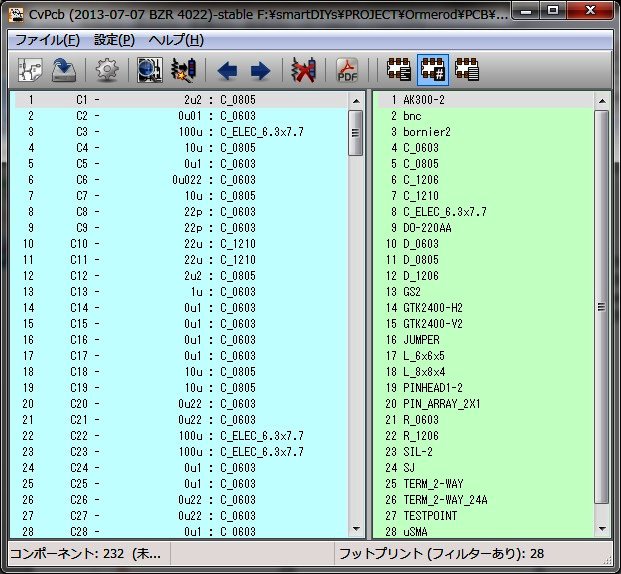Open the ファイル(F) menu

47,40
